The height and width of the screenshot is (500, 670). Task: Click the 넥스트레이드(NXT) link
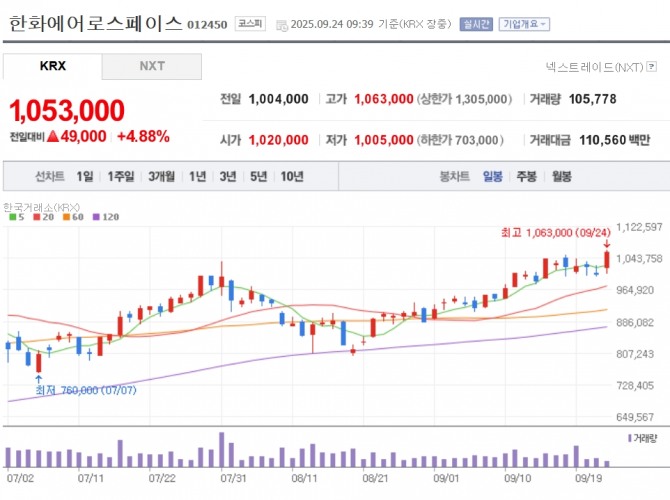click(x=594, y=67)
